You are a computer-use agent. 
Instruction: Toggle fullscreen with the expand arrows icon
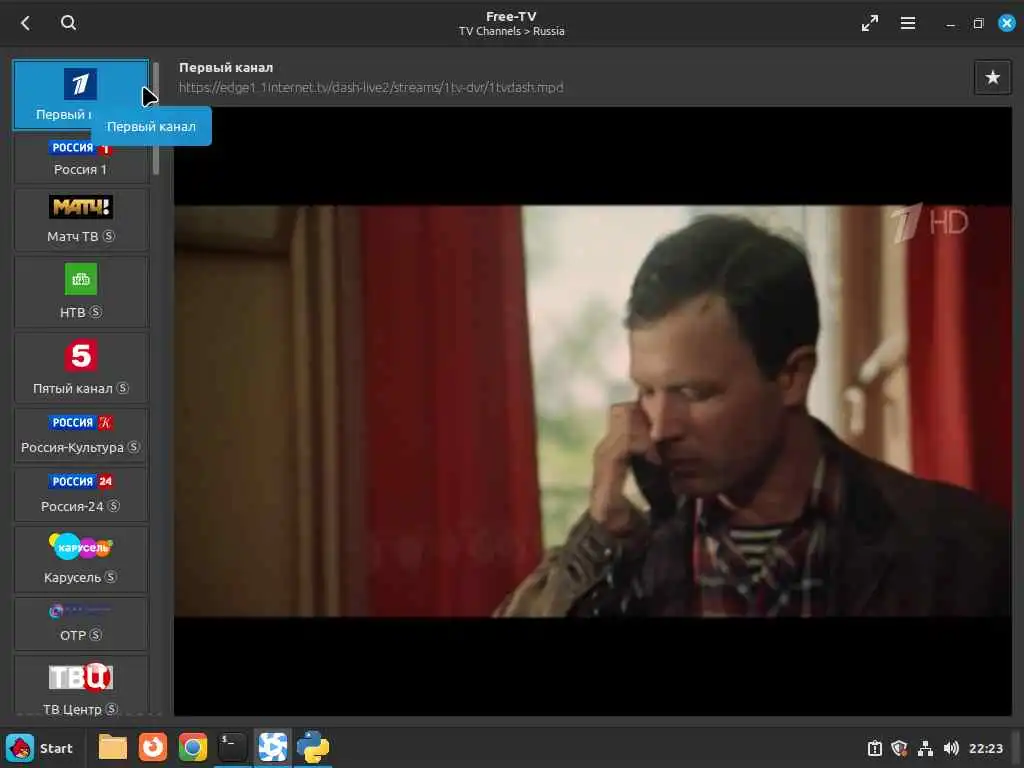pyautogui.click(x=870, y=24)
